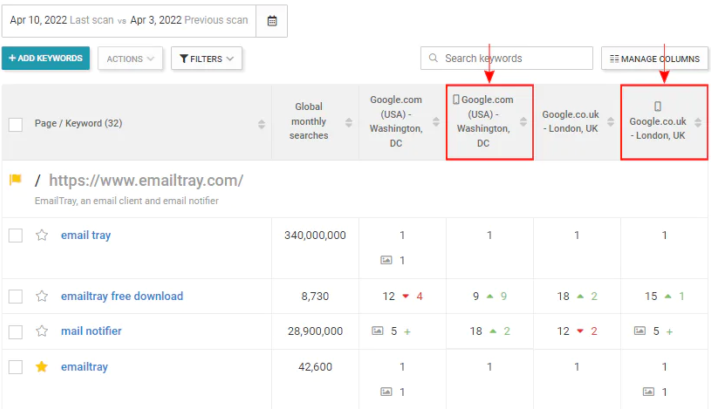Open the scan date range selector
711x409 pixels.
tap(129, 19)
